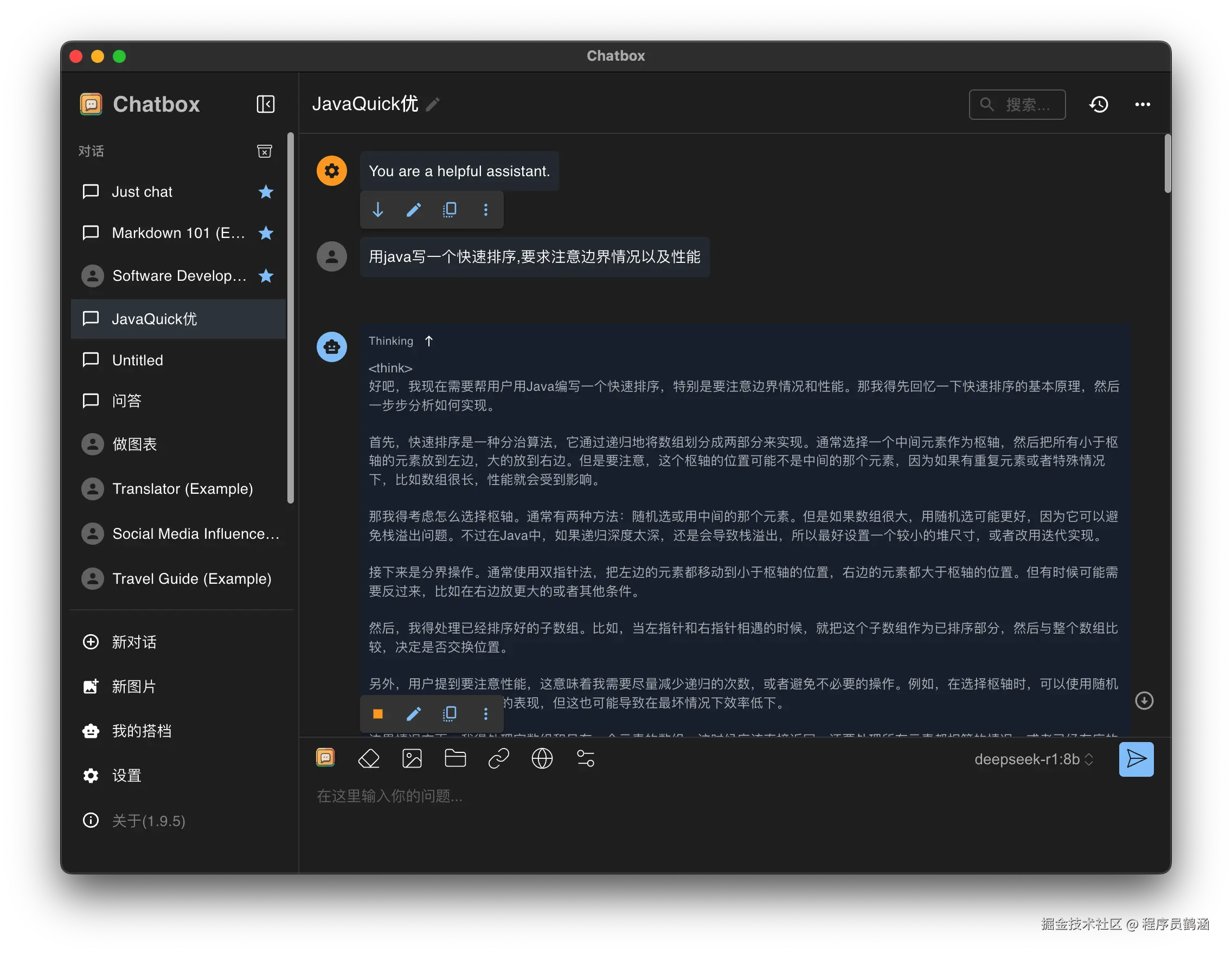Click the sidebar clean conversations icon
The width and height of the screenshot is (1232, 954).
tap(265, 151)
